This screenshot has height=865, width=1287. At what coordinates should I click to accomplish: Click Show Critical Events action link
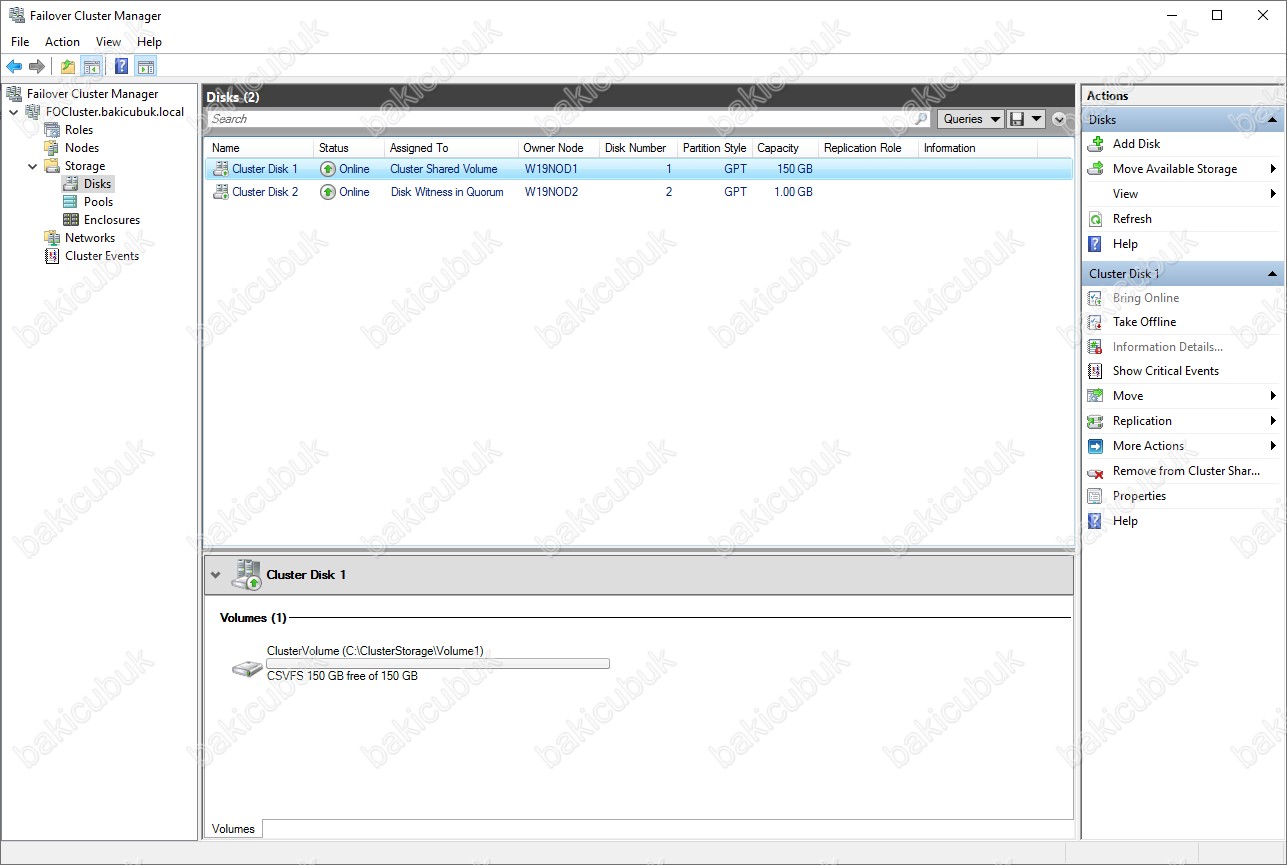coord(1166,371)
